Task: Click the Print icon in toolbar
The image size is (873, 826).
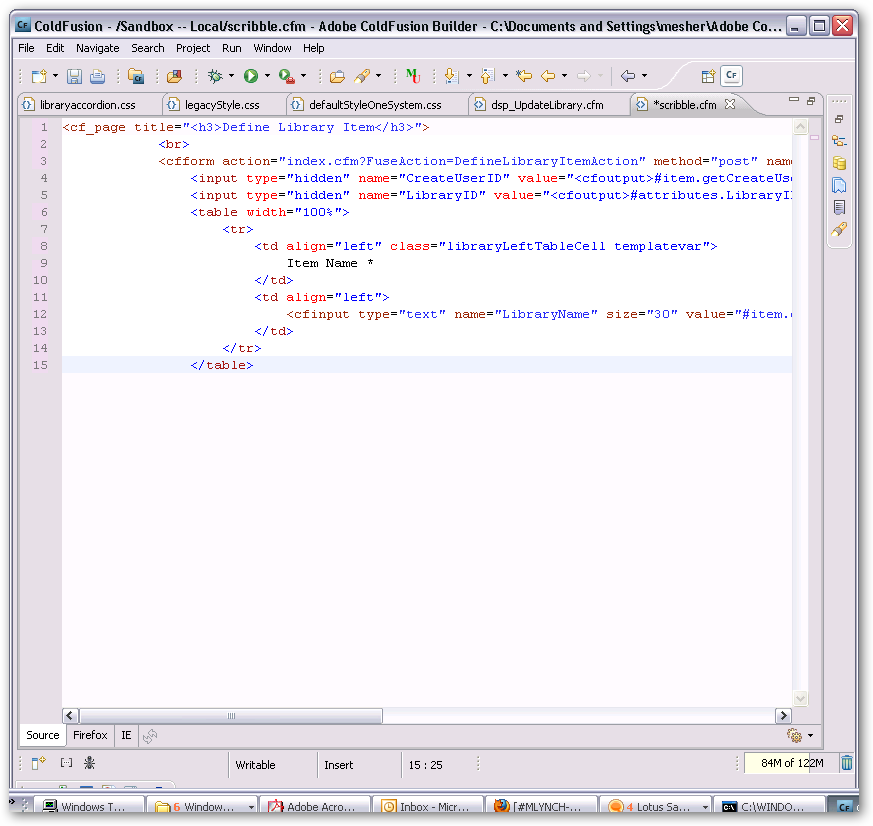Action: point(97,76)
